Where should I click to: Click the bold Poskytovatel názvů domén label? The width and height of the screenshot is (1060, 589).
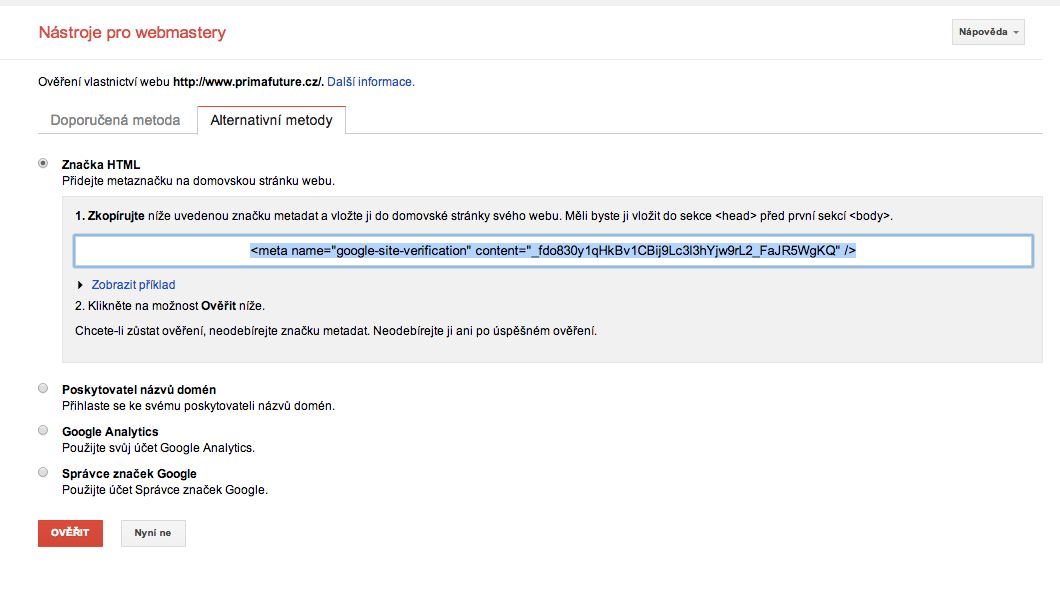[139, 389]
